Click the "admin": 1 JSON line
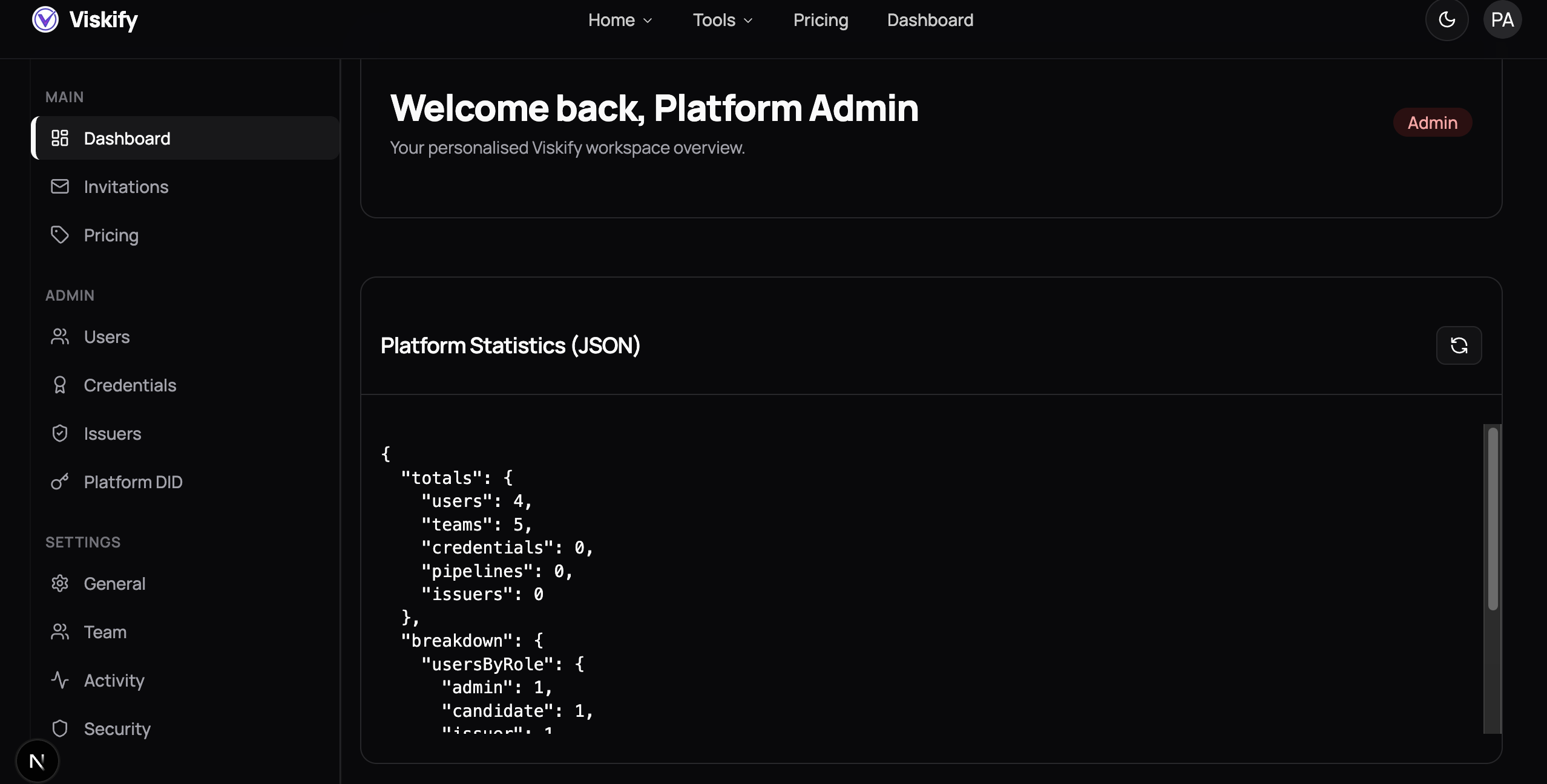 pos(497,687)
